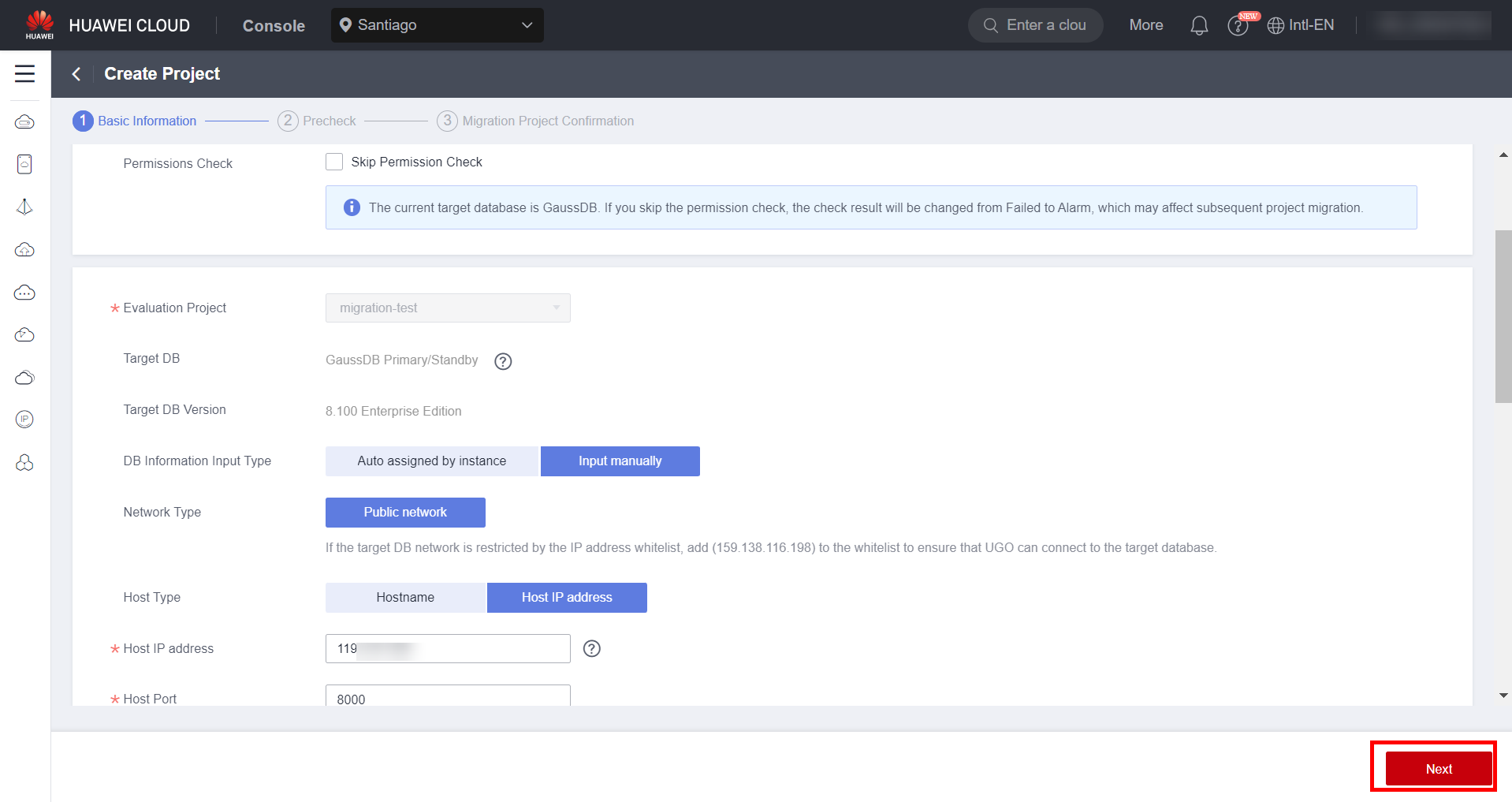Click the globe language icon
This screenshot has width=1512, height=802.
1275,25
